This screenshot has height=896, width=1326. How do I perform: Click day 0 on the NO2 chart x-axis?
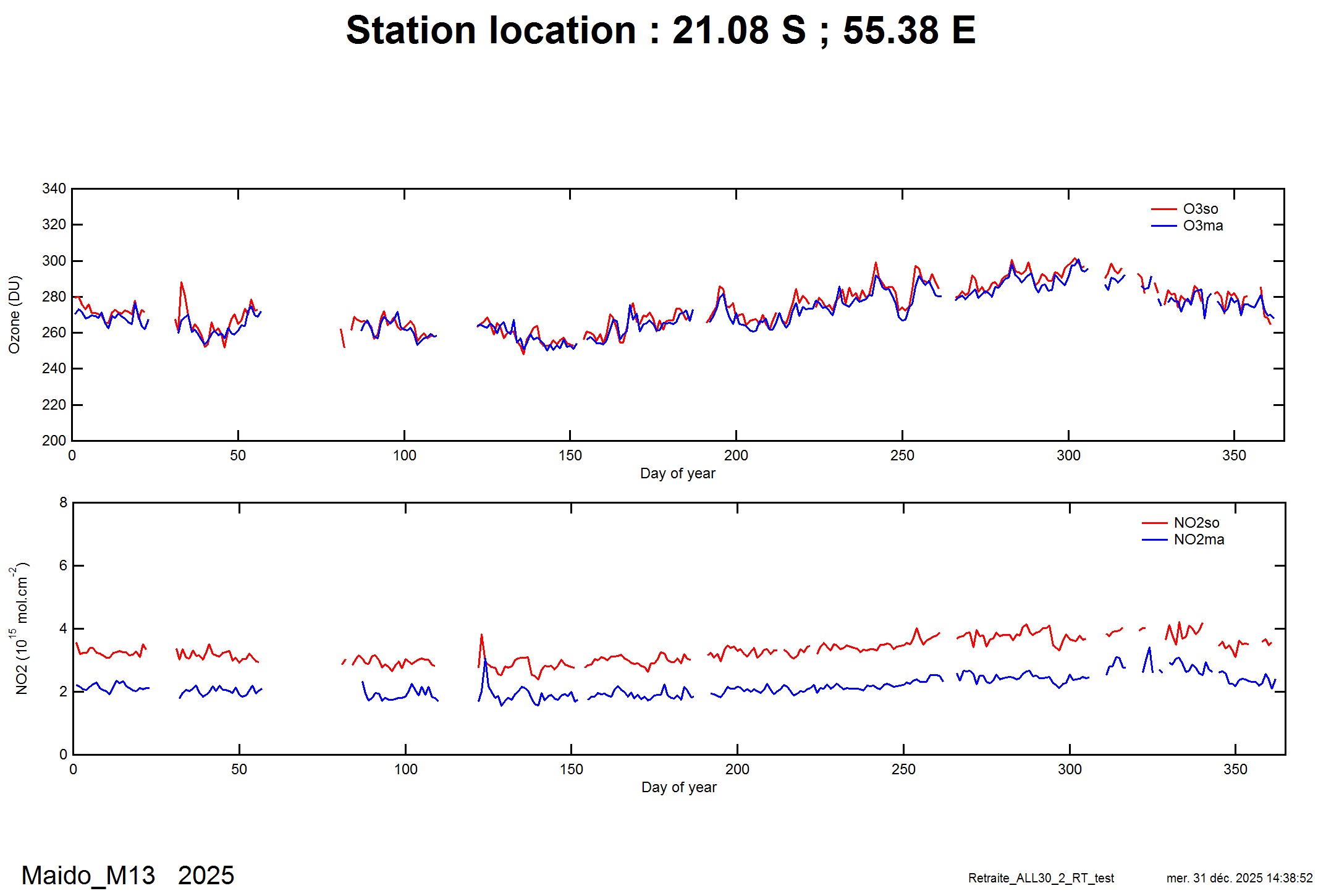(x=74, y=770)
